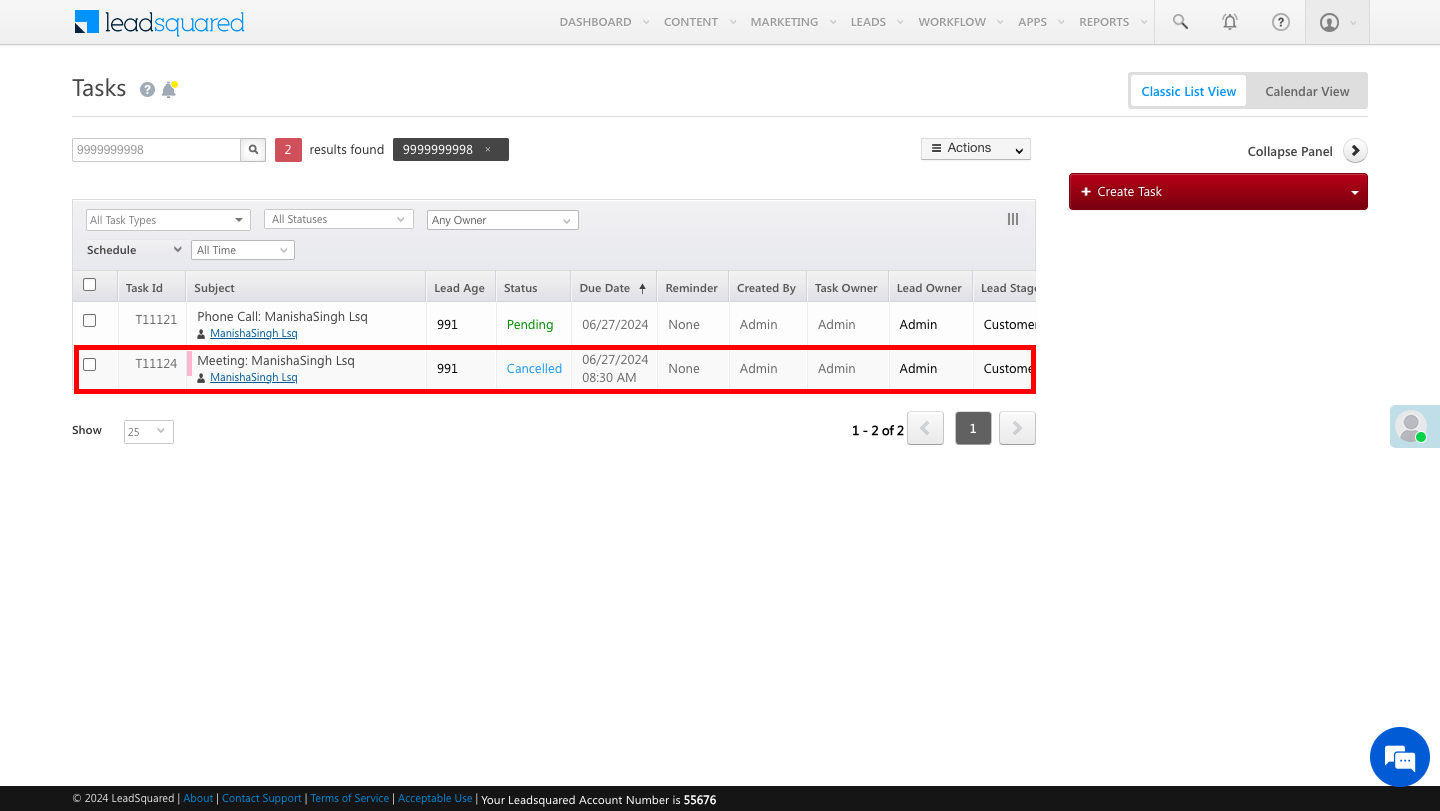Open the CONTENT menu

pos(691,22)
